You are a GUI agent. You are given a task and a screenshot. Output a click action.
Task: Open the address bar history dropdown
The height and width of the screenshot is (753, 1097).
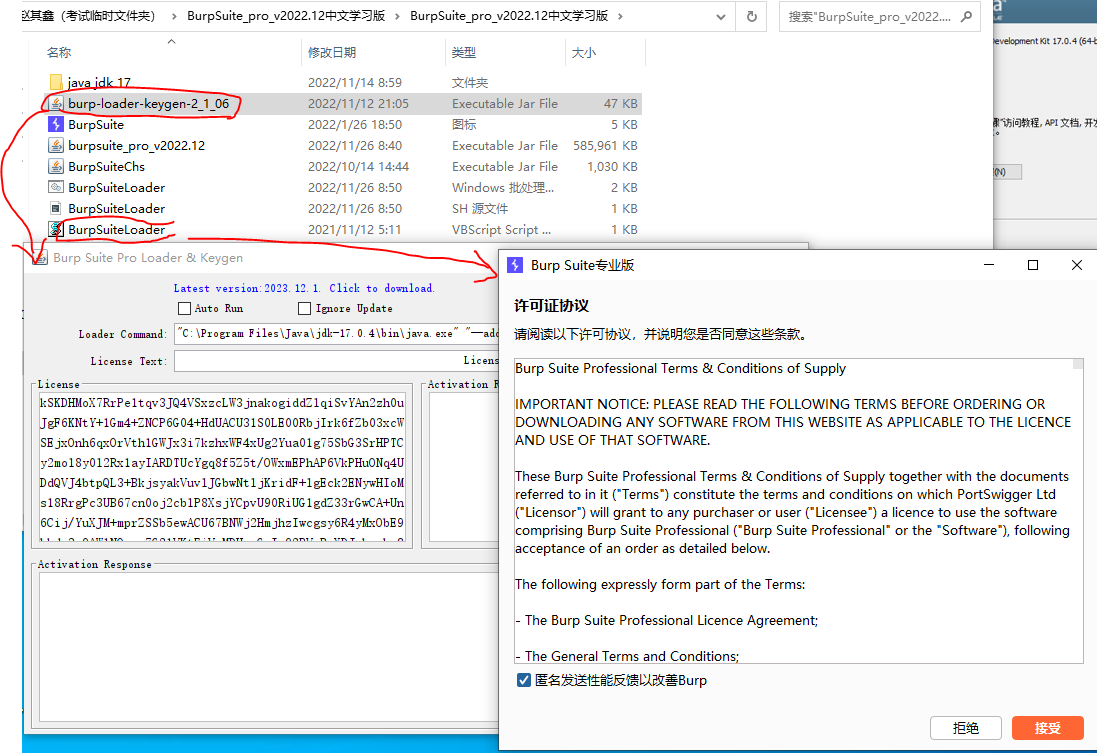point(721,16)
